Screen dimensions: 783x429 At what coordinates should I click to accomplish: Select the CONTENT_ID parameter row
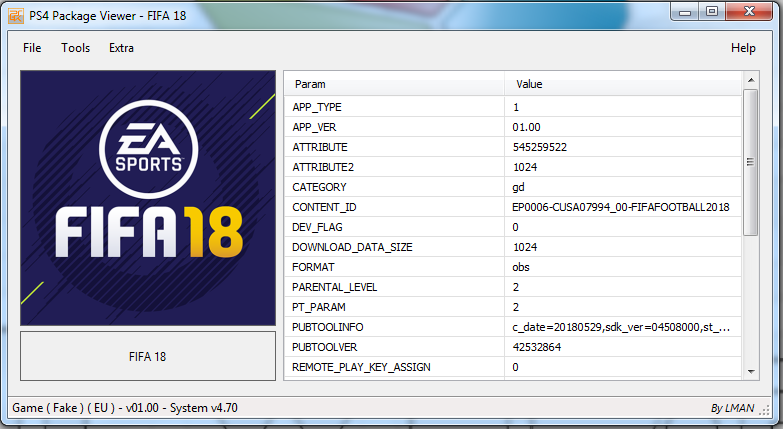pos(397,207)
